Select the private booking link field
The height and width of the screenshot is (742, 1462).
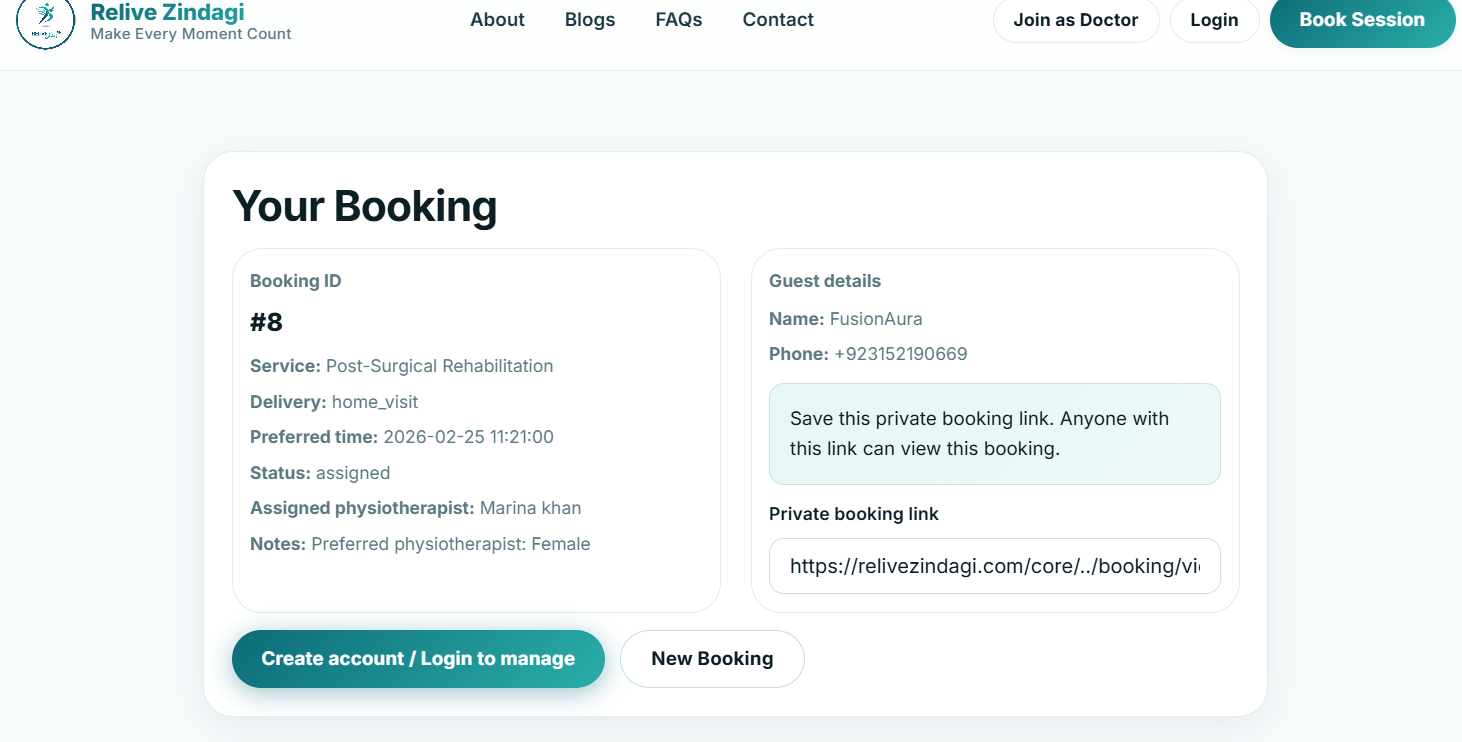click(x=994, y=566)
